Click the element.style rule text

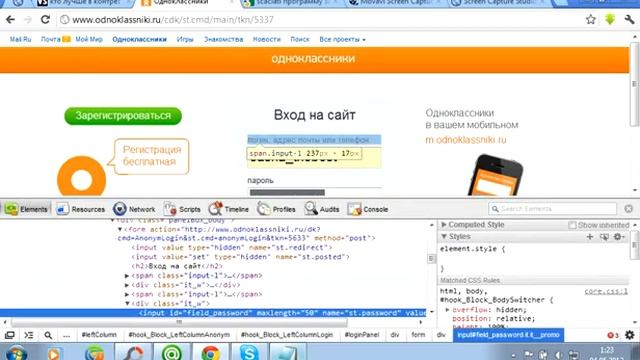[472, 249]
